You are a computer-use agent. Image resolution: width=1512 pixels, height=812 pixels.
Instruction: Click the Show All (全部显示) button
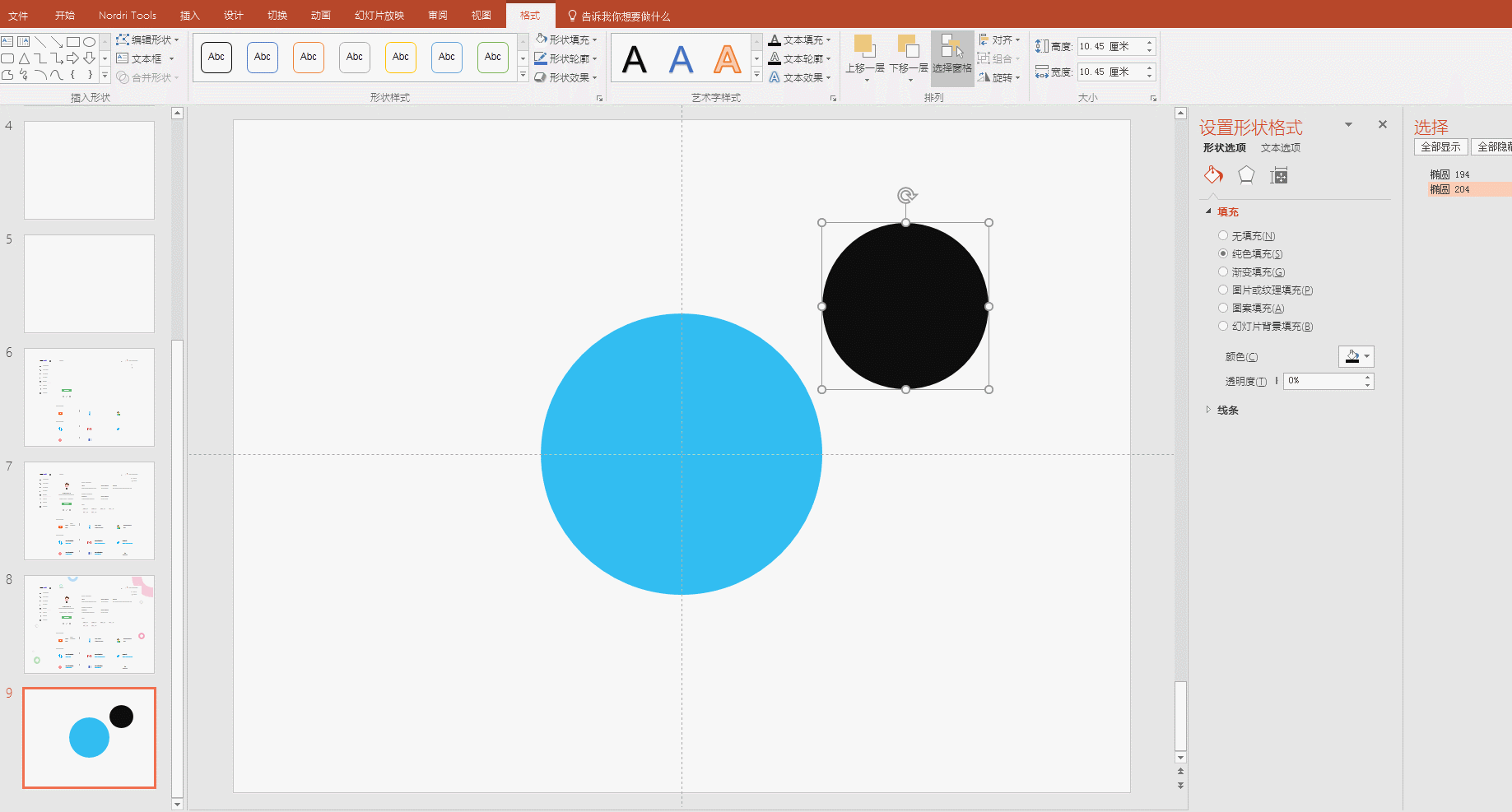pyautogui.click(x=1440, y=147)
